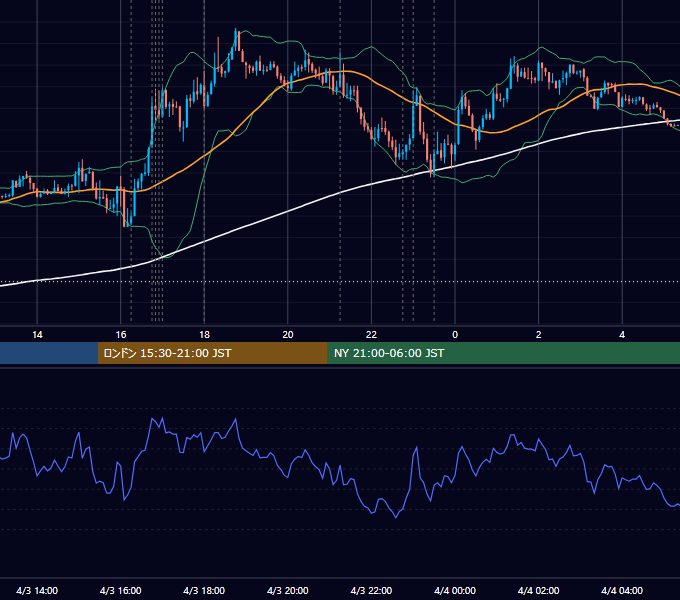Click the '4/3 16:00' label on the lower axis
Screen dimensions: 680x600
[x=121, y=590]
